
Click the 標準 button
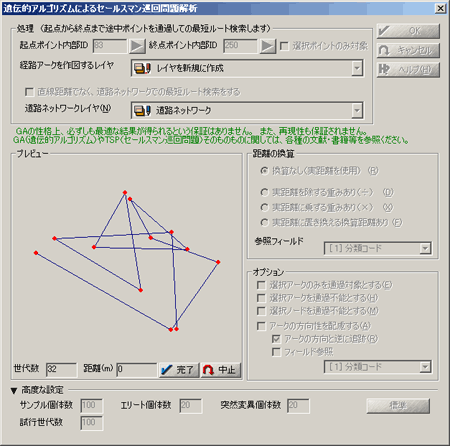pos(398,406)
